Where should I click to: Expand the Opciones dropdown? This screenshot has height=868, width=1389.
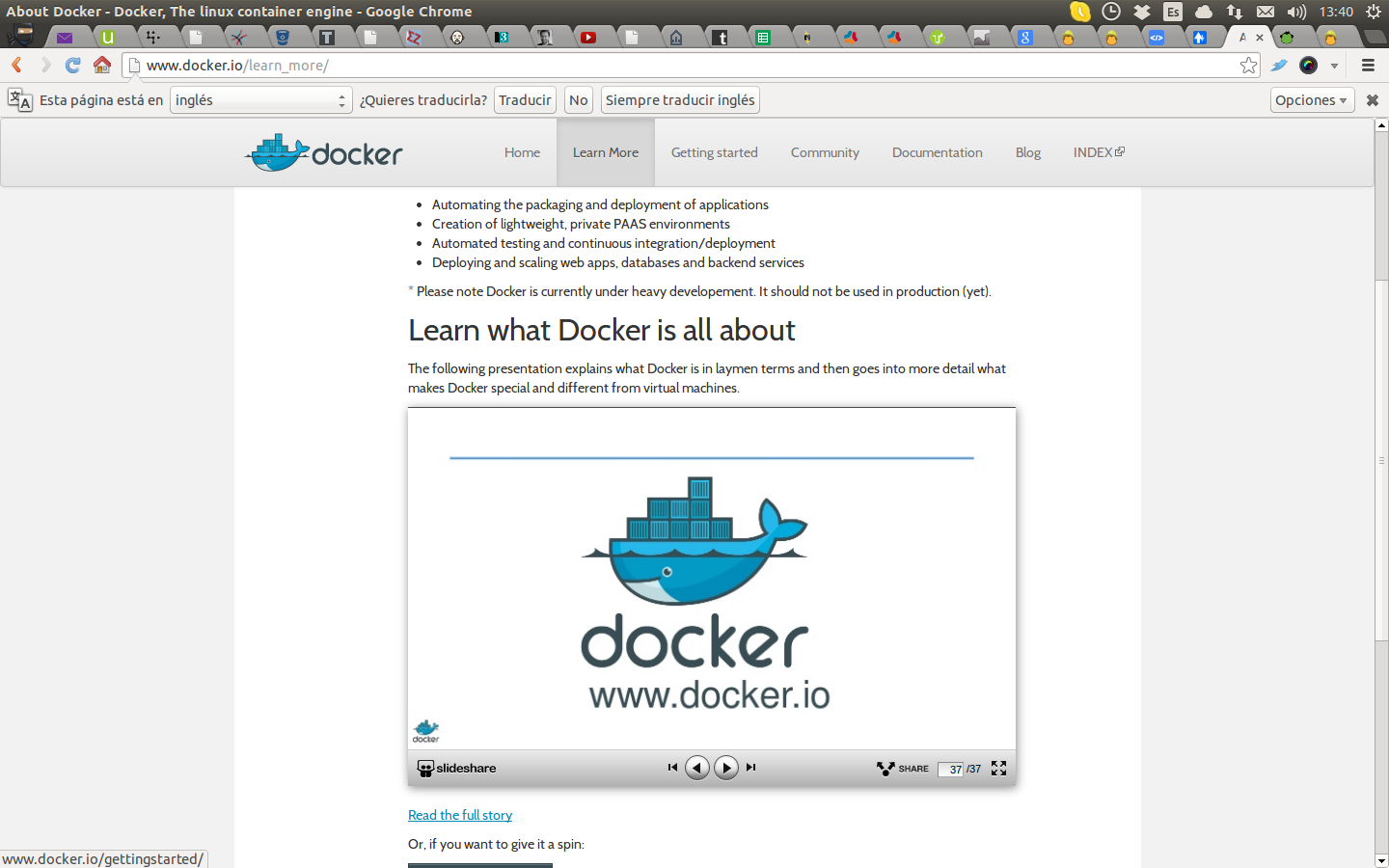1311,100
